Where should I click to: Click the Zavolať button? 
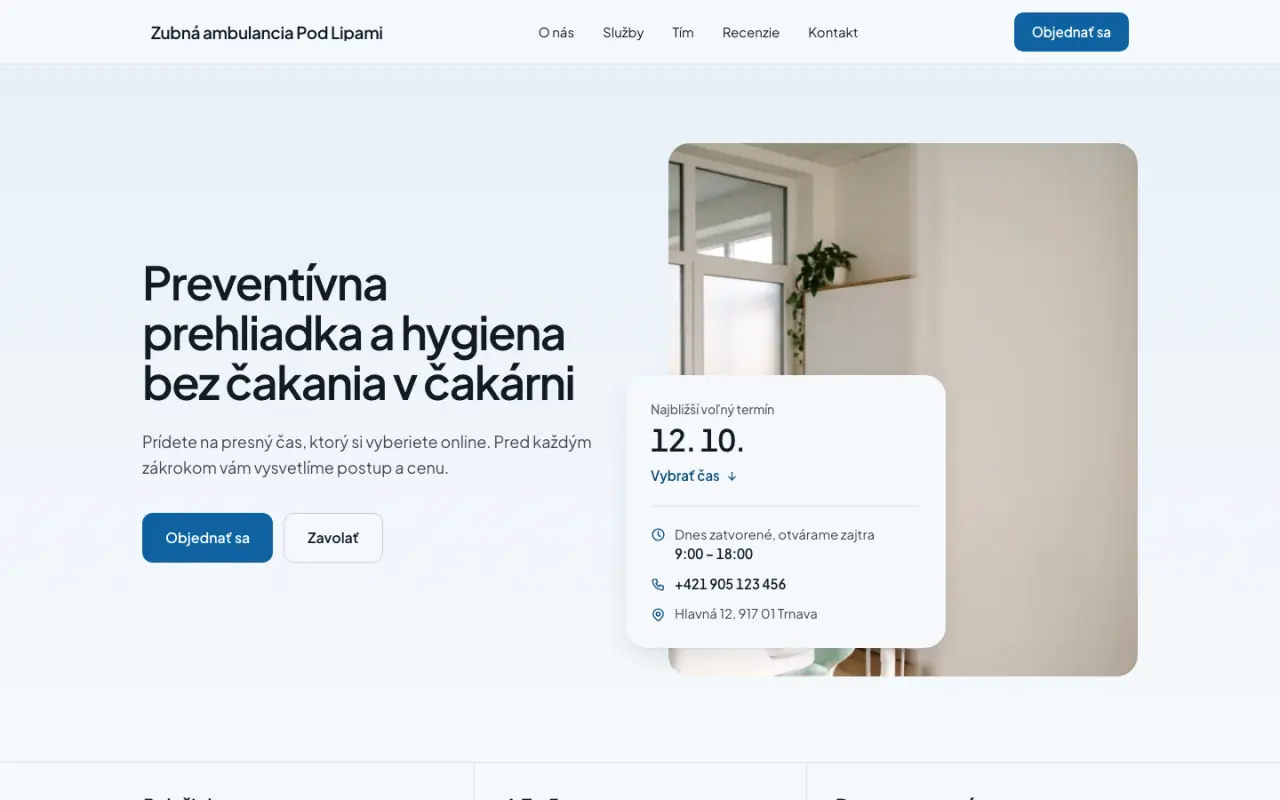pyautogui.click(x=333, y=538)
